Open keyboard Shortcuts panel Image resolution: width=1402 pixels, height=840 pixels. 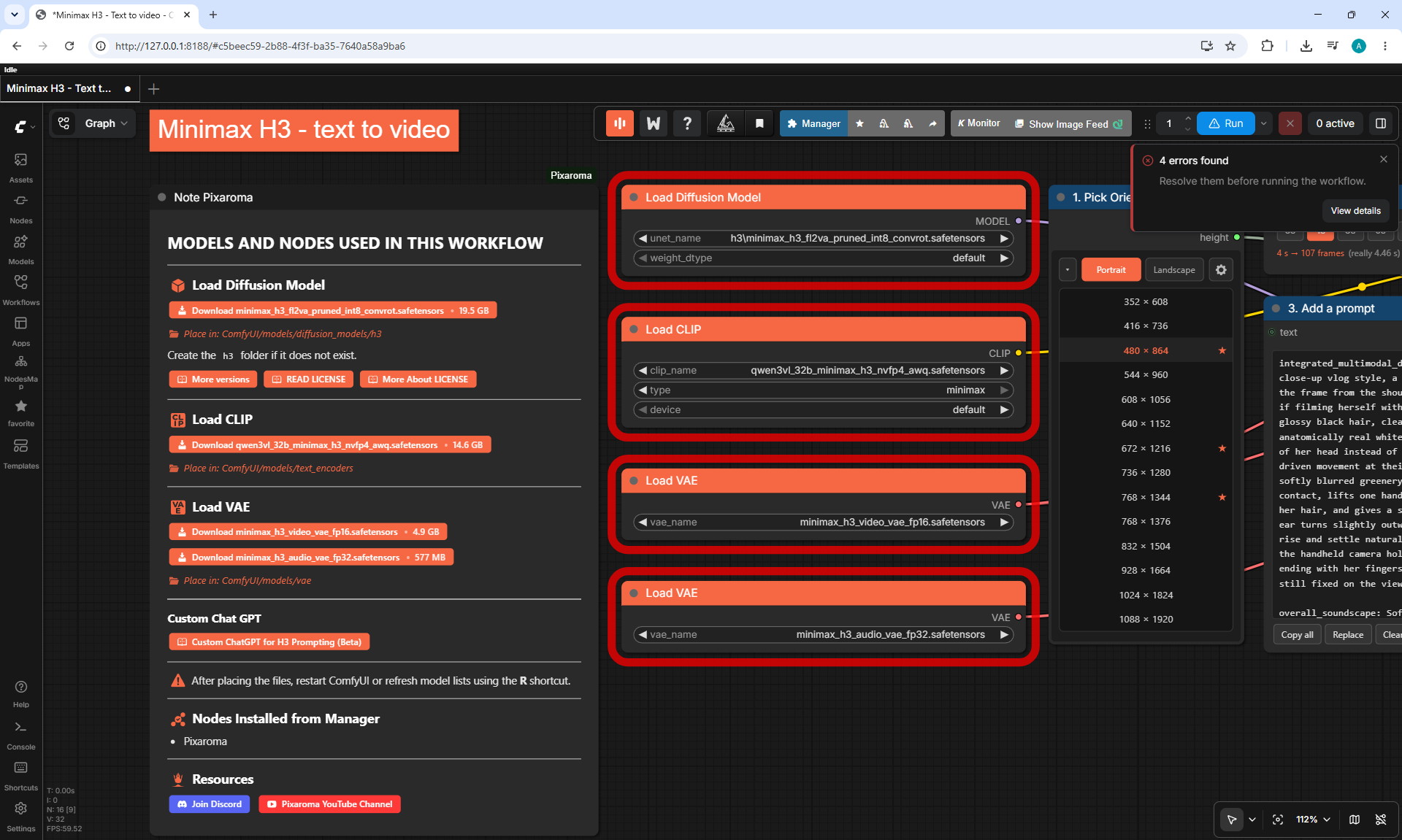click(x=21, y=776)
